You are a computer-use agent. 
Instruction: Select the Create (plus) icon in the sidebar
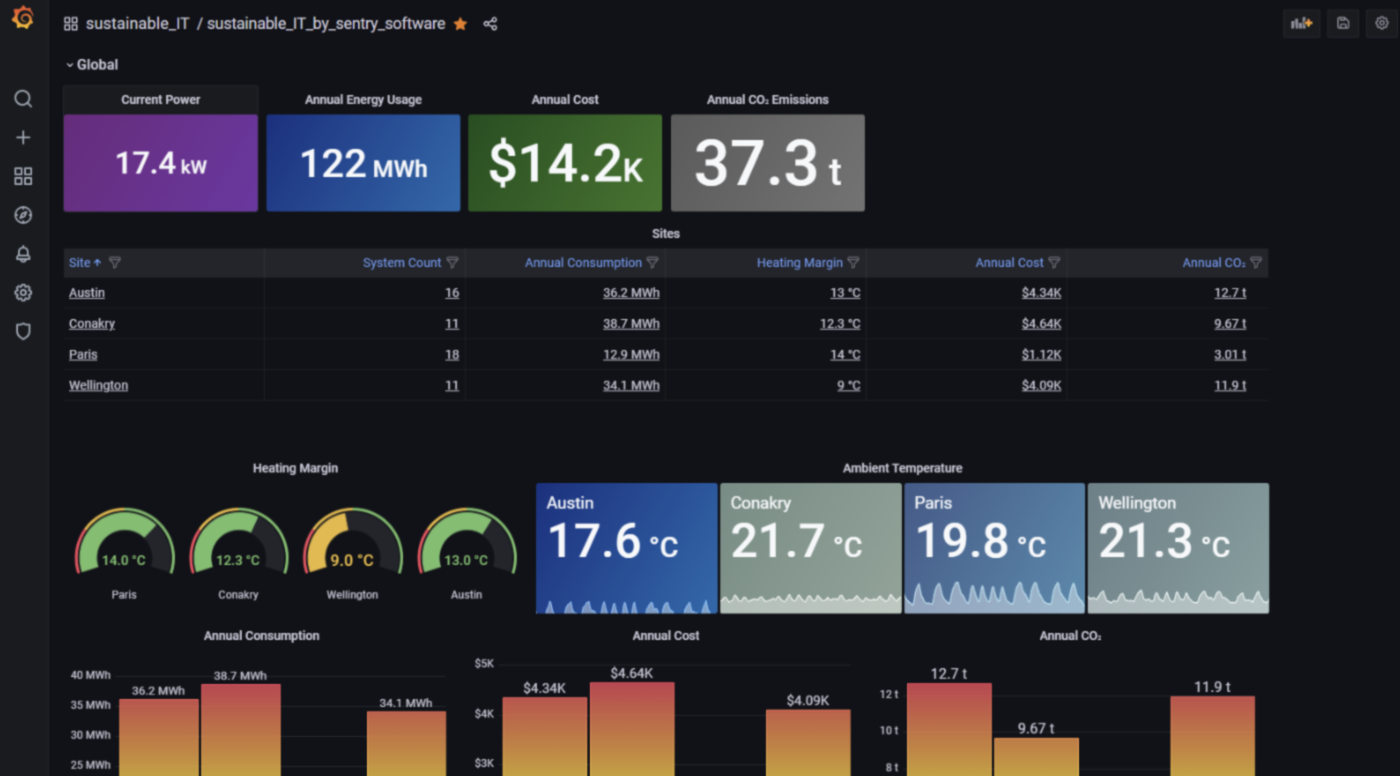point(23,137)
